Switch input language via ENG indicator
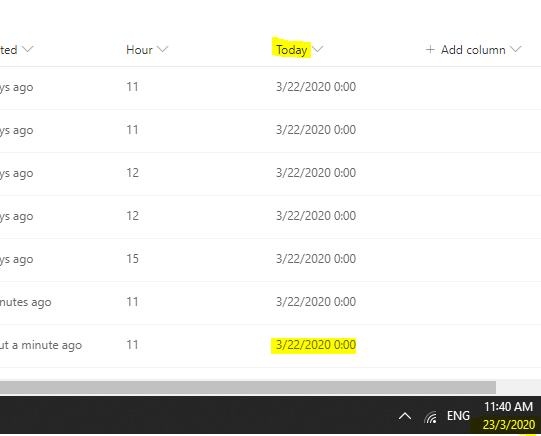 pos(458,416)
